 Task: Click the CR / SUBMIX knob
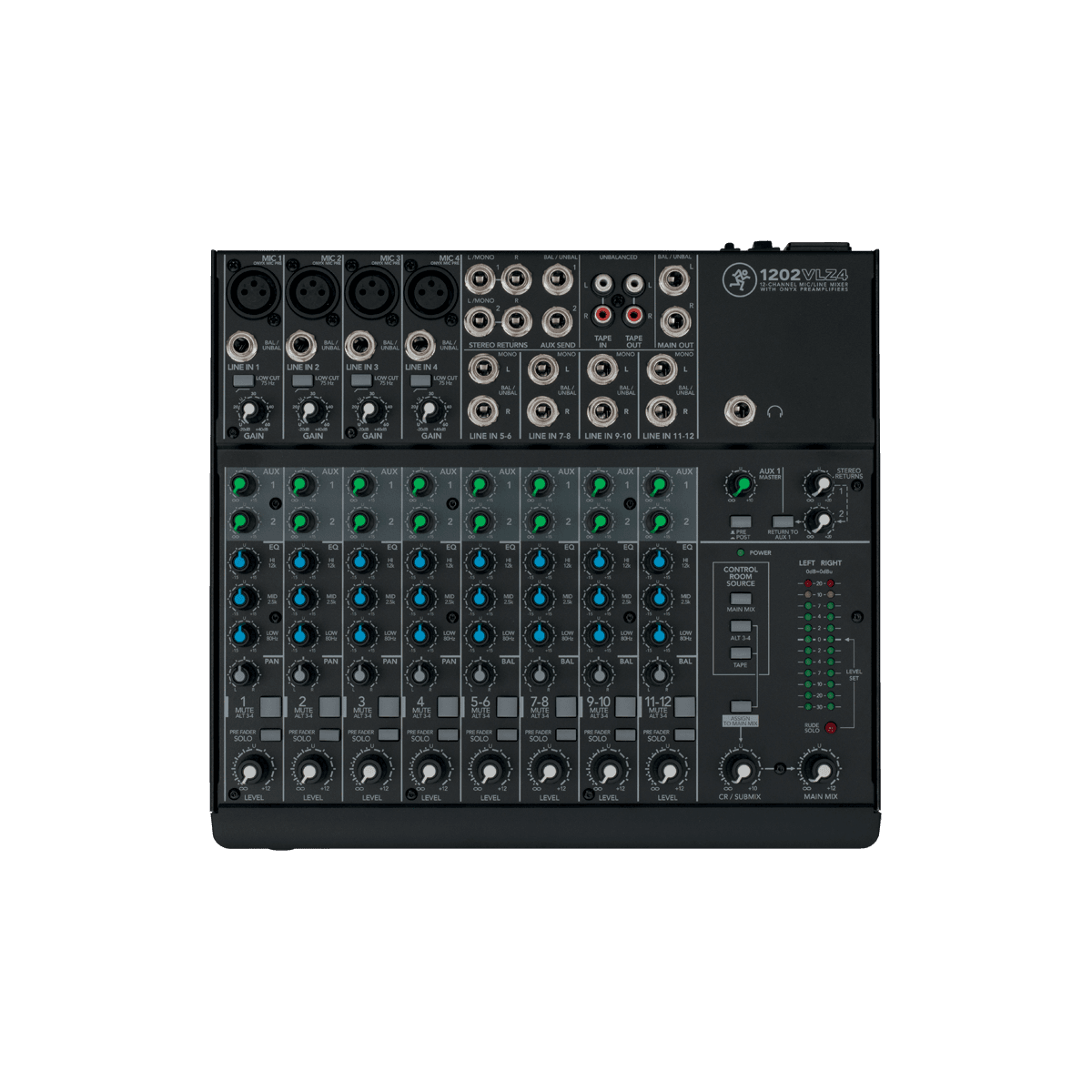740,770
